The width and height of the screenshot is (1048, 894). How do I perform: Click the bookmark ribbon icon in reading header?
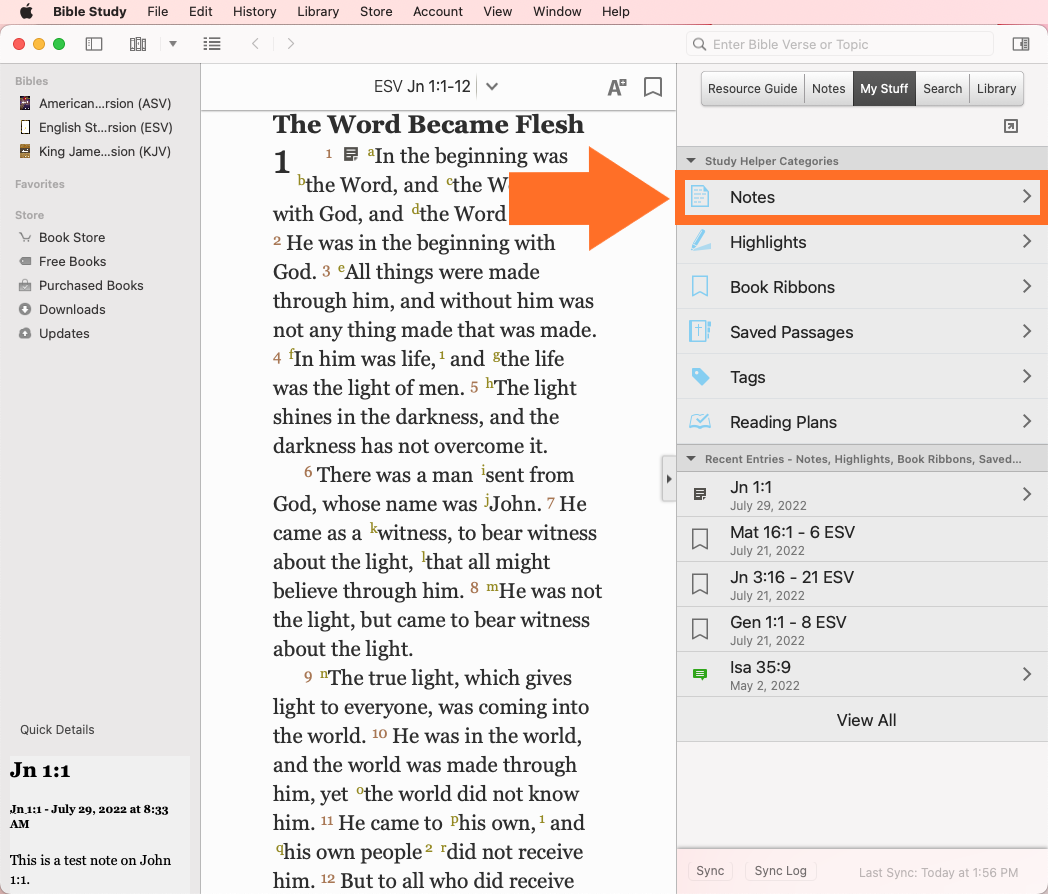[653, 87]
